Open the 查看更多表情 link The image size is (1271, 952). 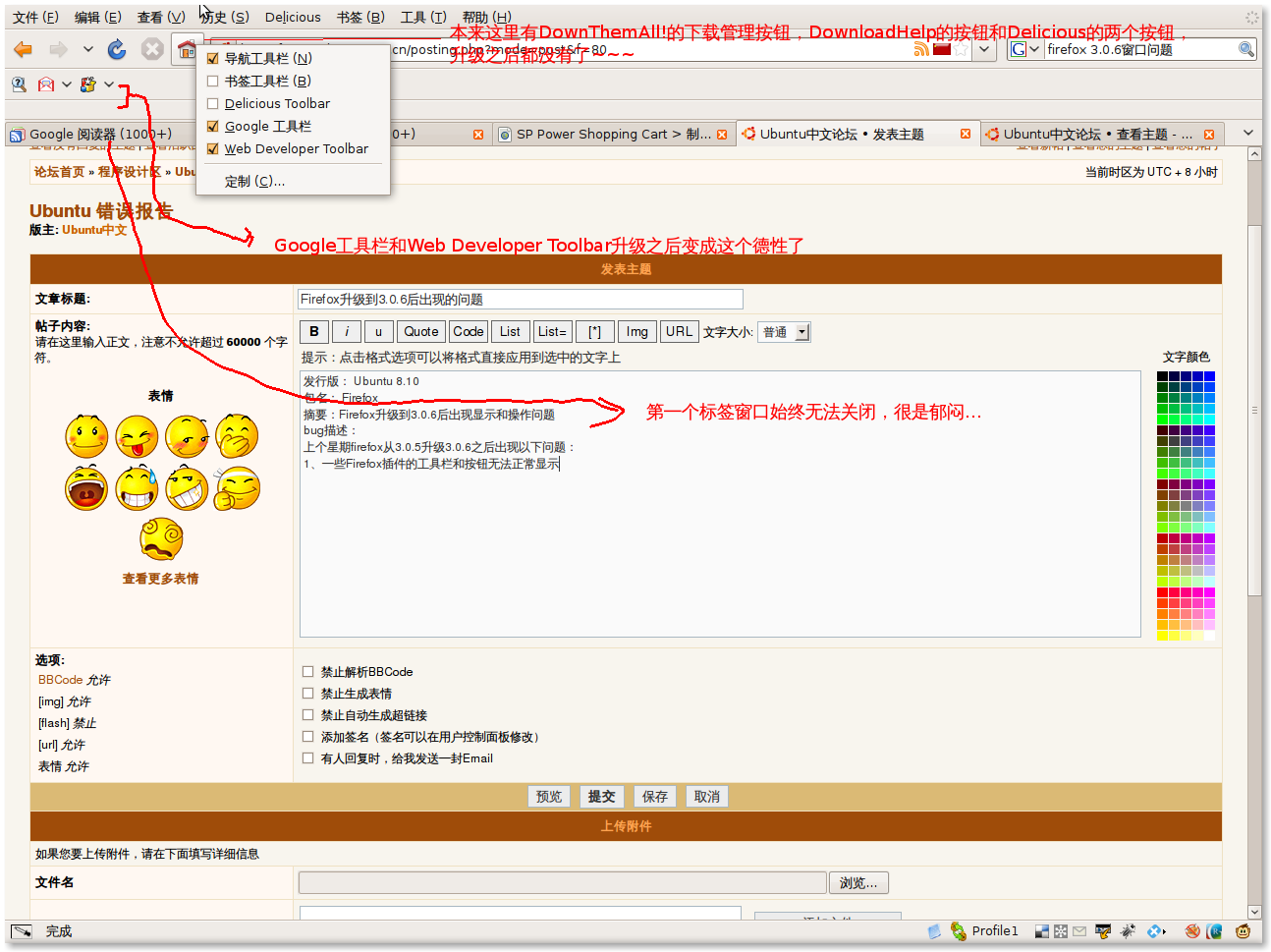point(160,579)
